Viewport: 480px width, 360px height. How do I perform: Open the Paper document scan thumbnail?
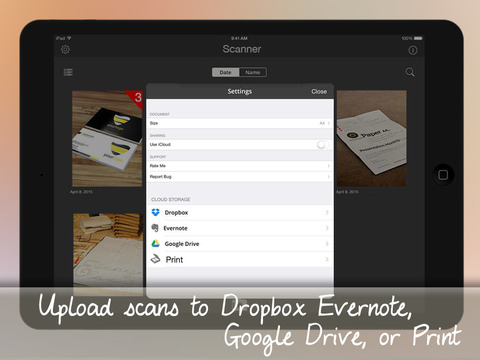pos(371,138)
